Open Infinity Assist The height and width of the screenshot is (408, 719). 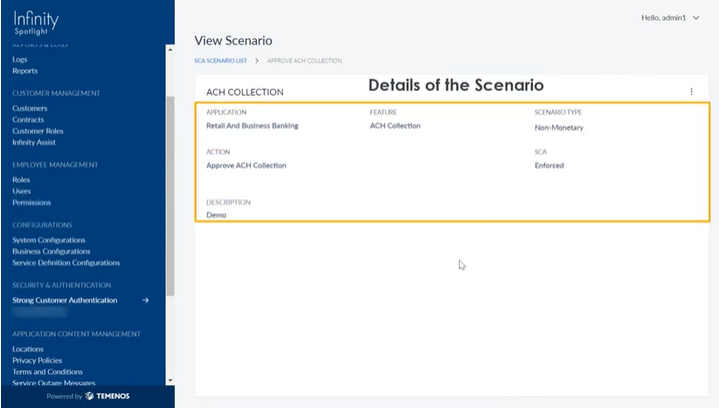34,142
